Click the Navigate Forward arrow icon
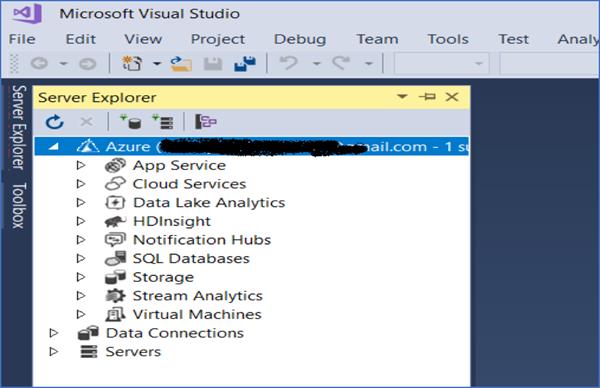The image size is (600, 388). (x=88, y=63)
